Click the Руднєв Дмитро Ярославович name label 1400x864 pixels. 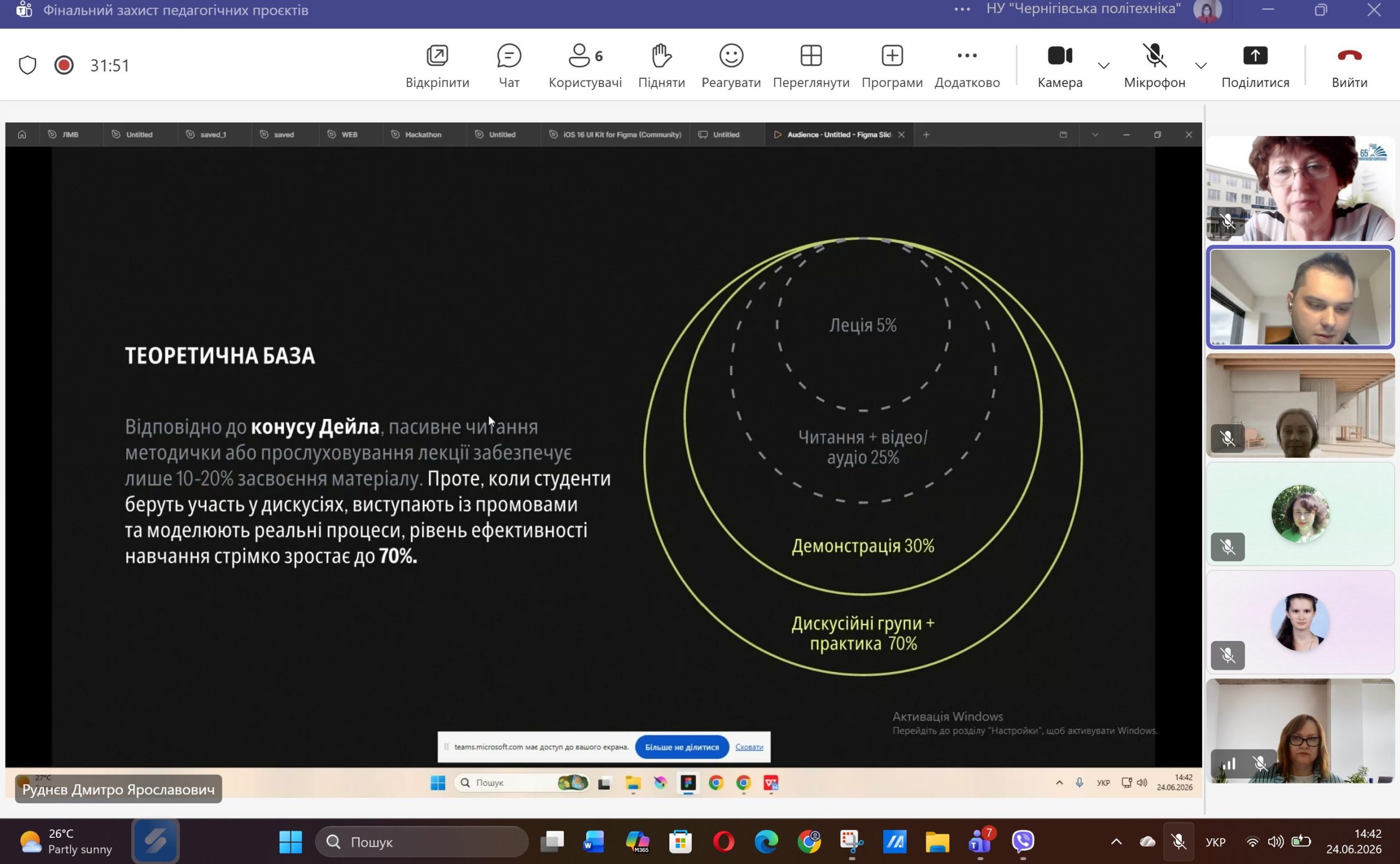coord(118,789)
